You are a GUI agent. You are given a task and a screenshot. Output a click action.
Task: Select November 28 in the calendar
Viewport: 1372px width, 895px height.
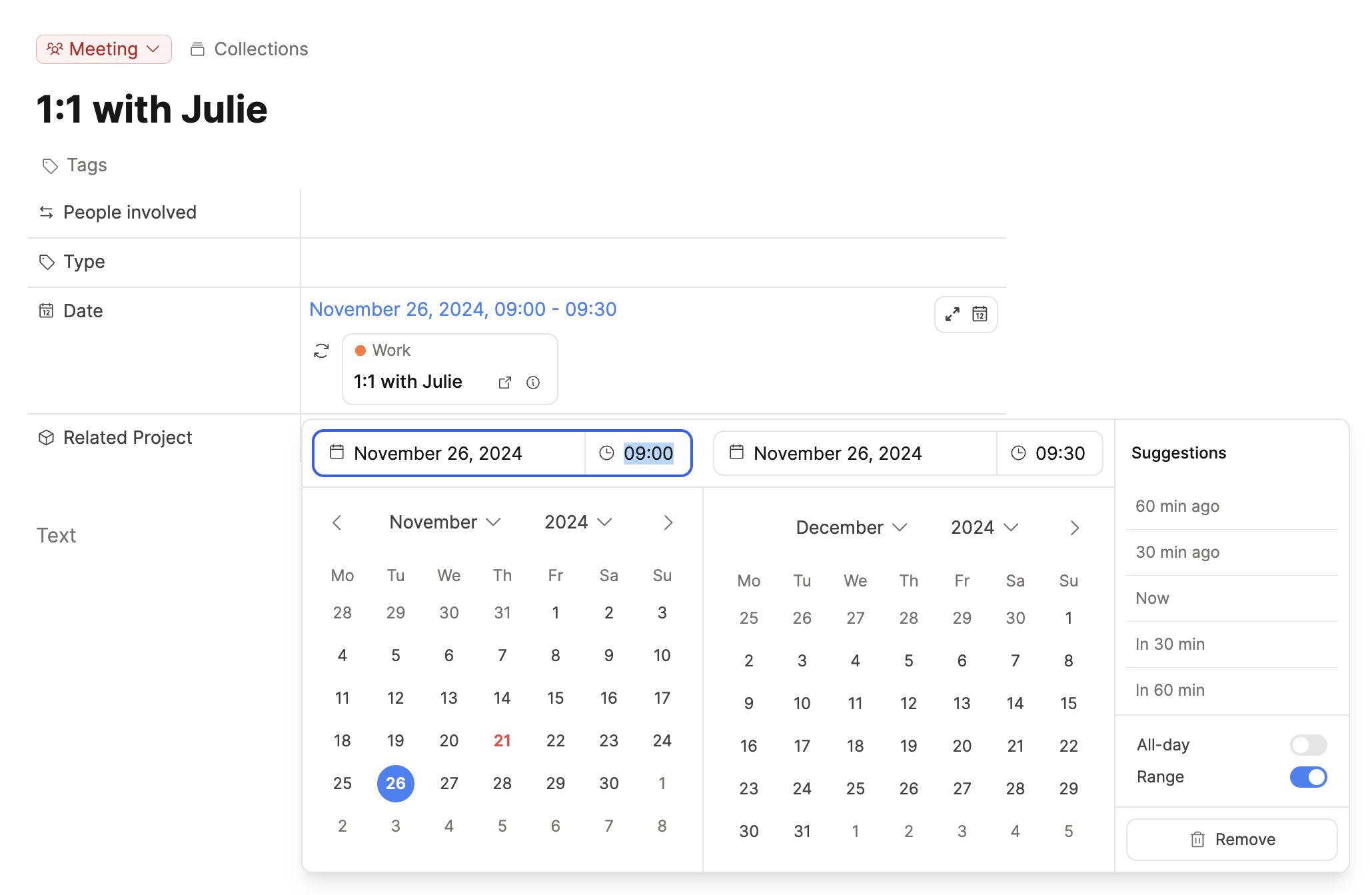tap(502, 783)
